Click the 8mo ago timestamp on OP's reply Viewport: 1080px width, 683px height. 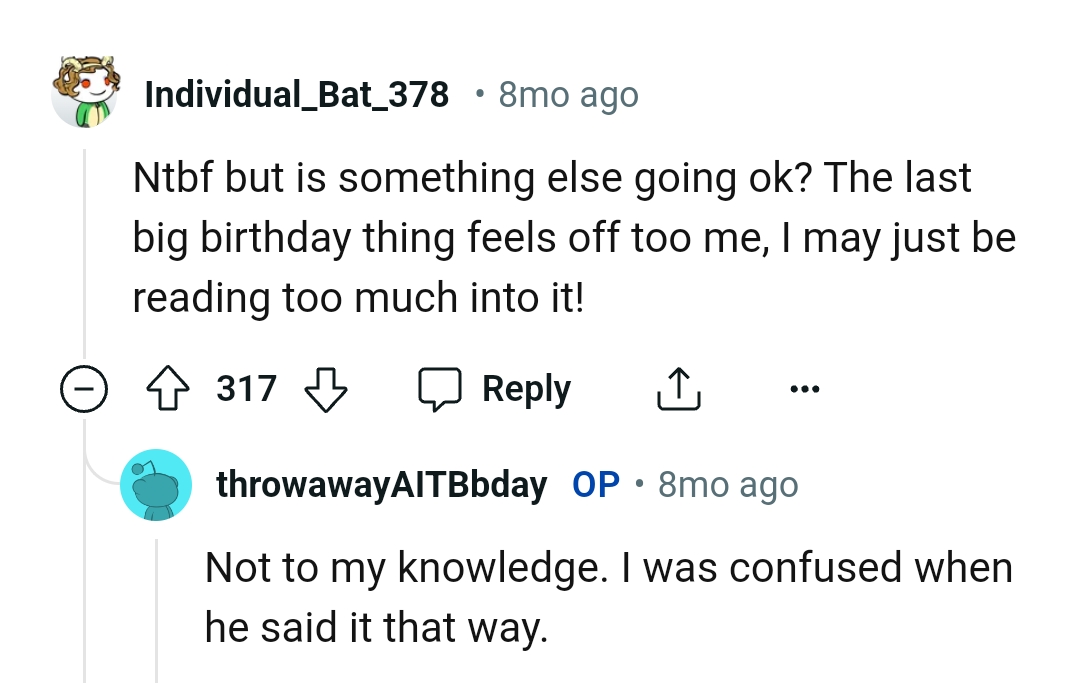click(727, 484)
